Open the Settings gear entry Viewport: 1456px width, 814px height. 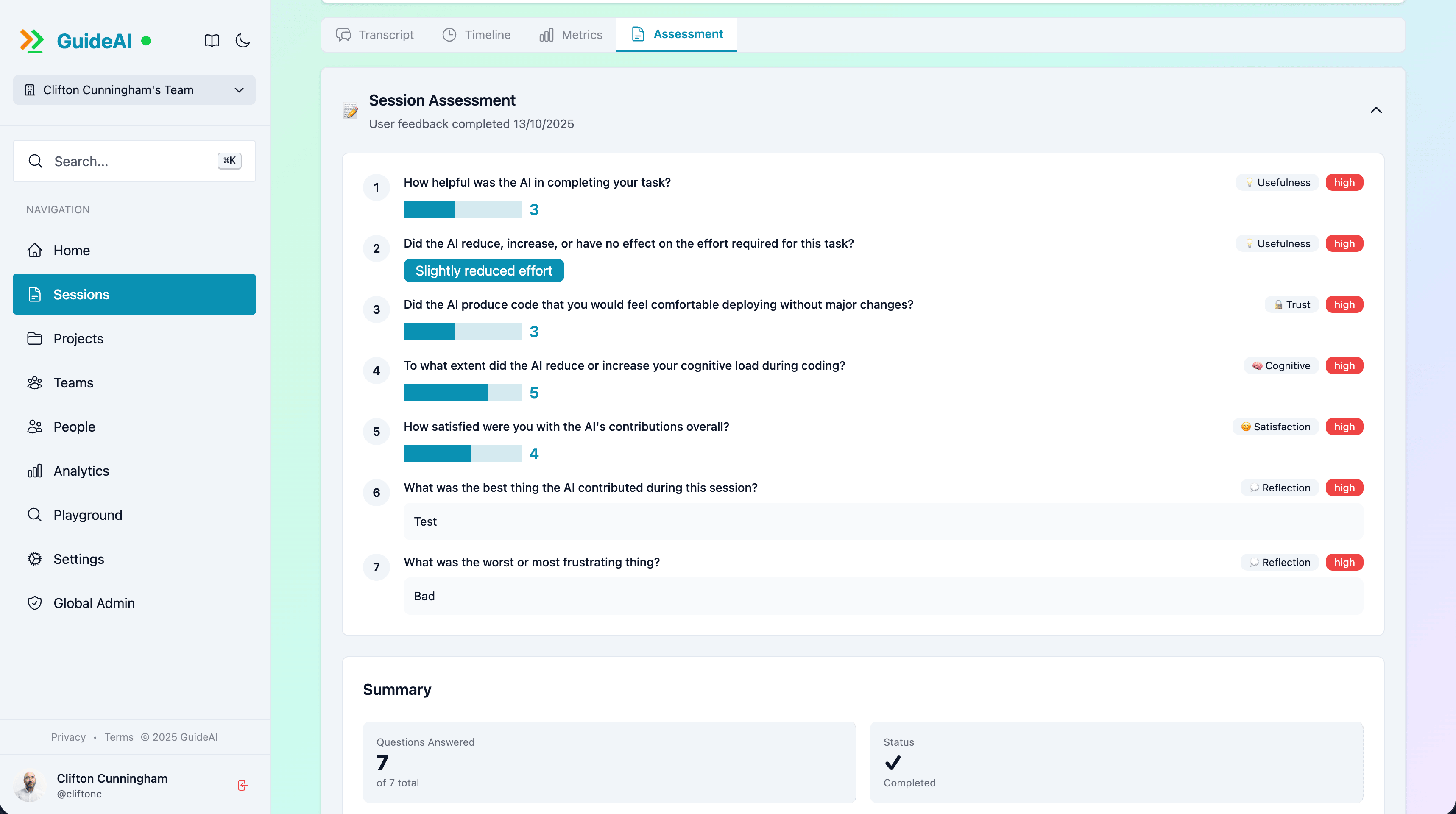[x=34, y=558]
